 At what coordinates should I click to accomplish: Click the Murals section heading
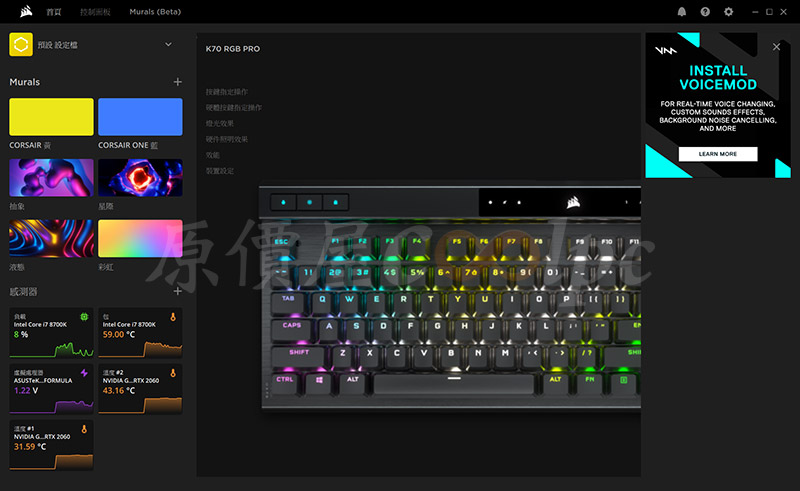pyautogui.click(x=24, y=82)
